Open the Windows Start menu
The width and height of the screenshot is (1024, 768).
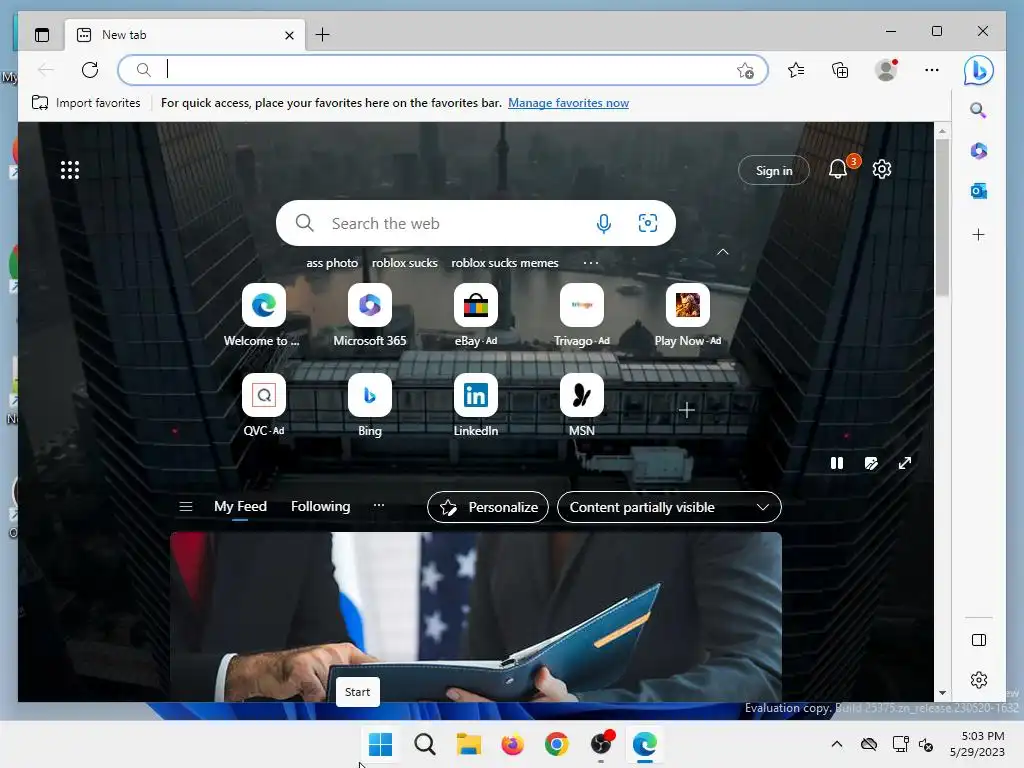(381, 744)
